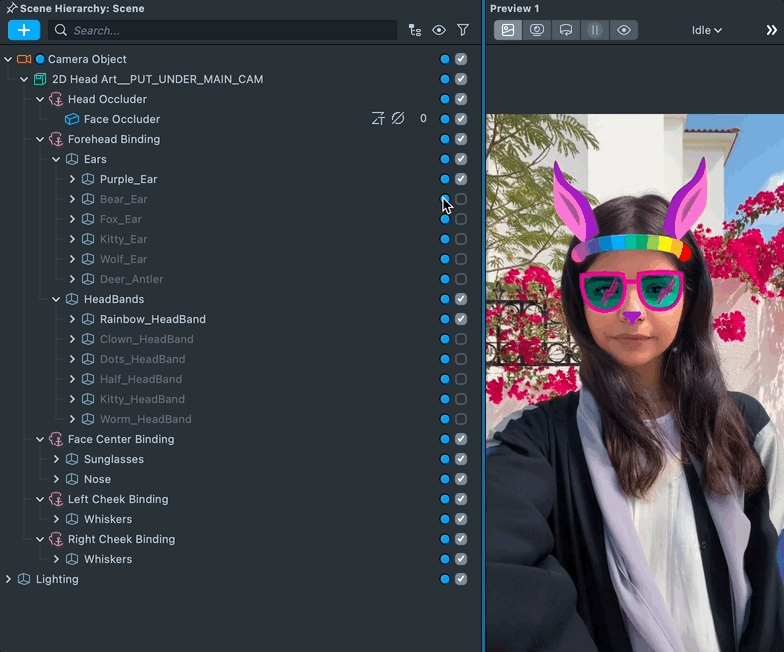Select the Purple_Ear object

point(128,179)
